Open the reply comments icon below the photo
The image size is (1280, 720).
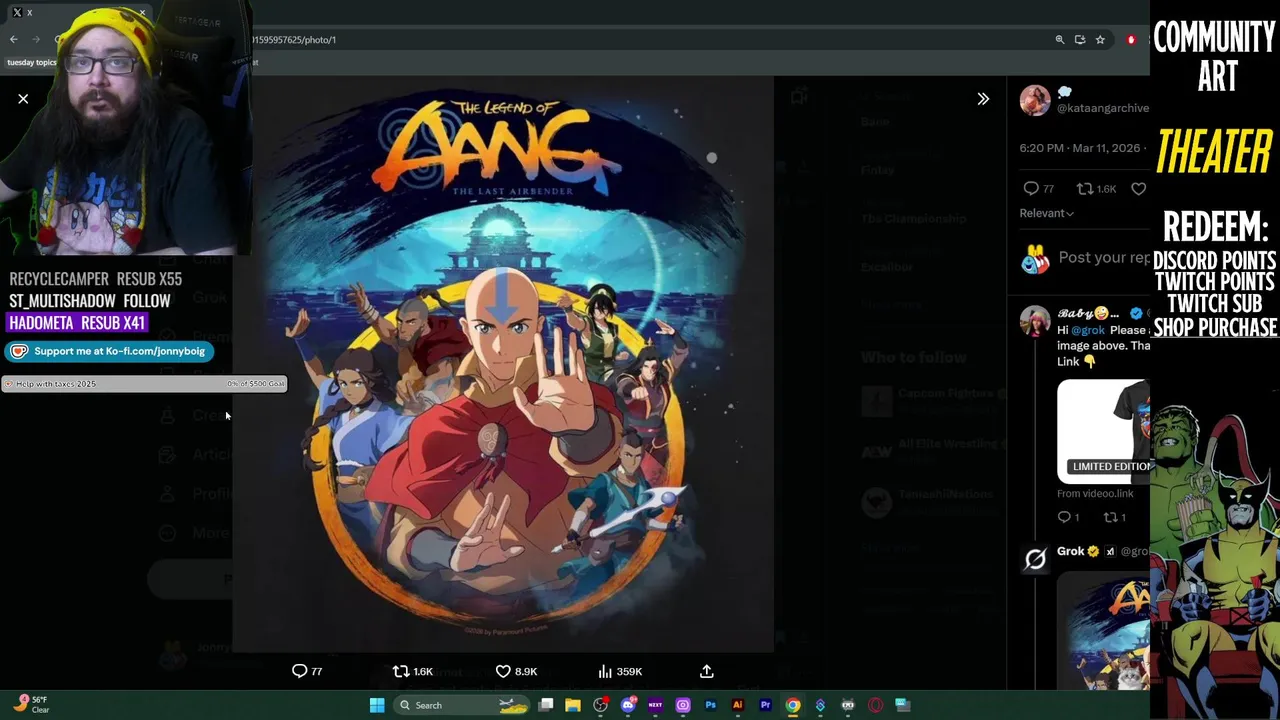click(299, 671)
